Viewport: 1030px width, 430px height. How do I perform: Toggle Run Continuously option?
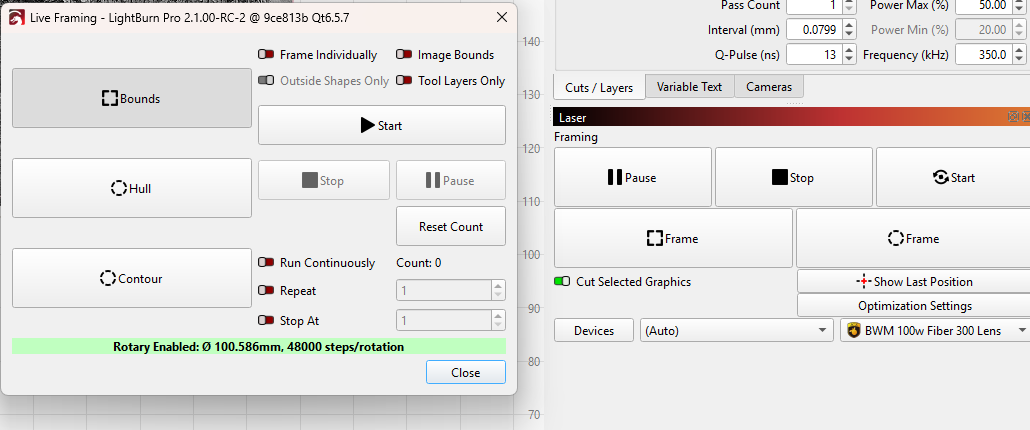click(266, 263)
